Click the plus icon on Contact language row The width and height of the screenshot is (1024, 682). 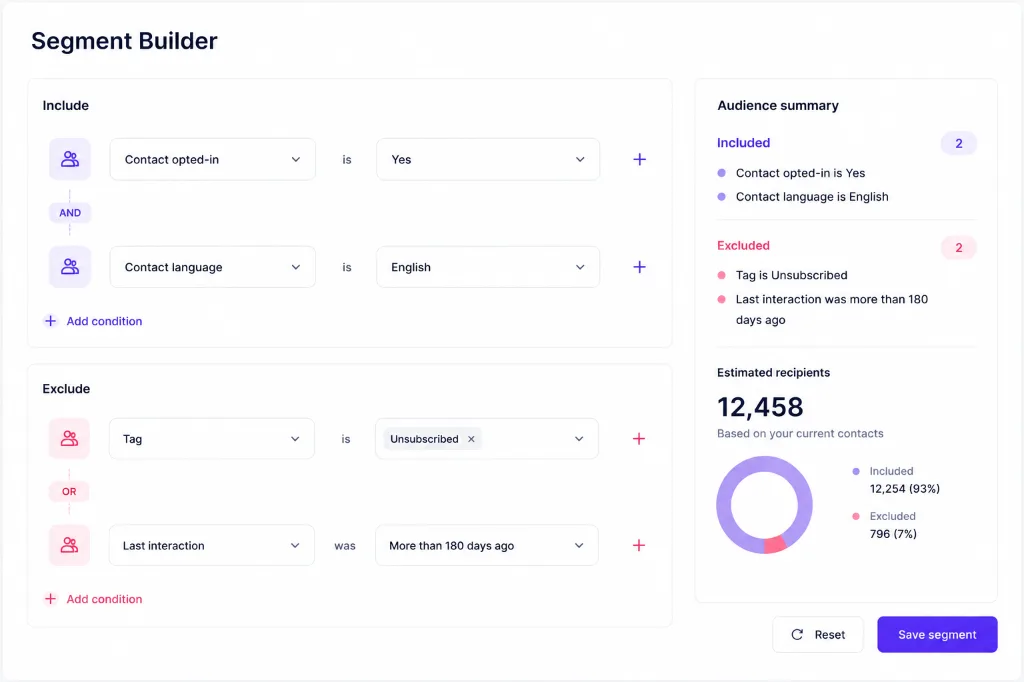(639, 267)
